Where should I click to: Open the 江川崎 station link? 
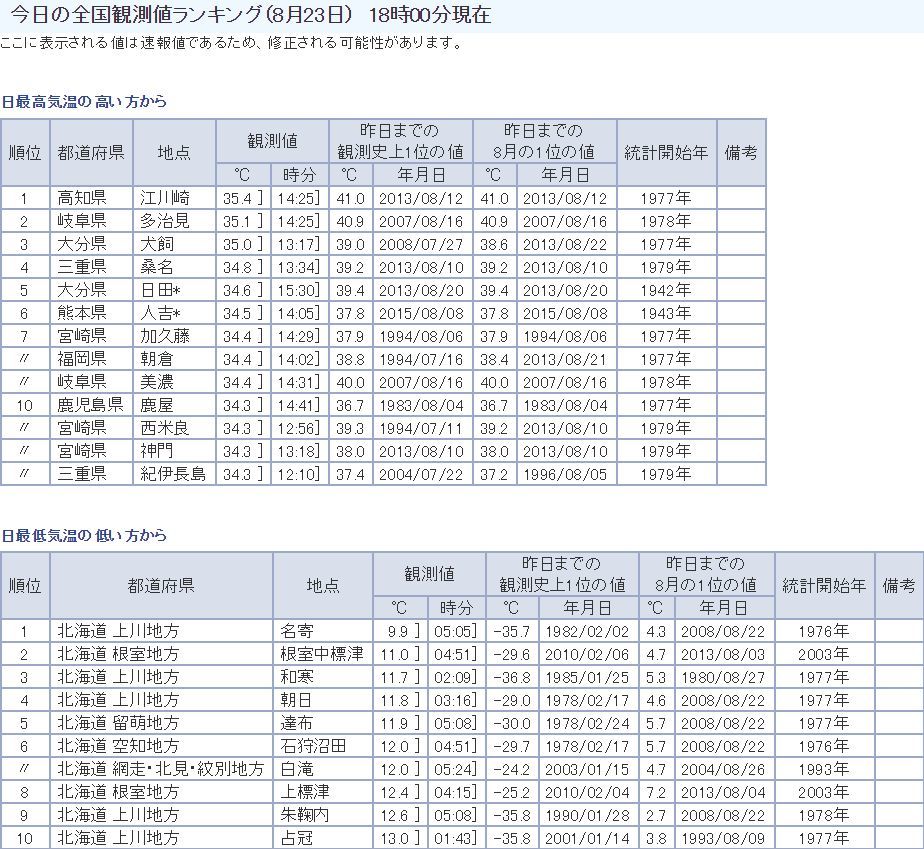click(x=164, y=198)
